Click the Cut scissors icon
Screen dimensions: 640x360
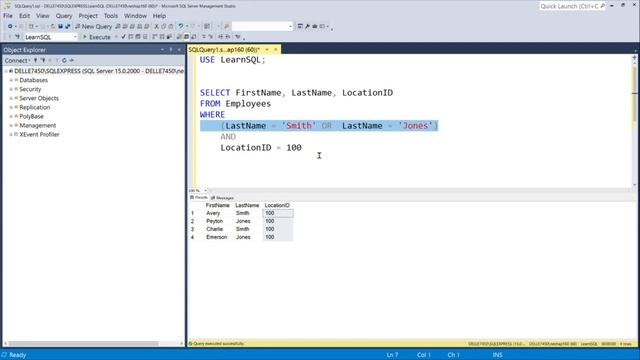click(x=156, y=26)
